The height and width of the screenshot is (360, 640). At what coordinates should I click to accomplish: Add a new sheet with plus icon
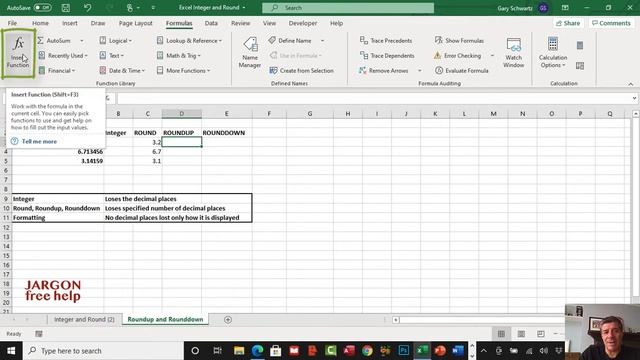tap(228, 320)
